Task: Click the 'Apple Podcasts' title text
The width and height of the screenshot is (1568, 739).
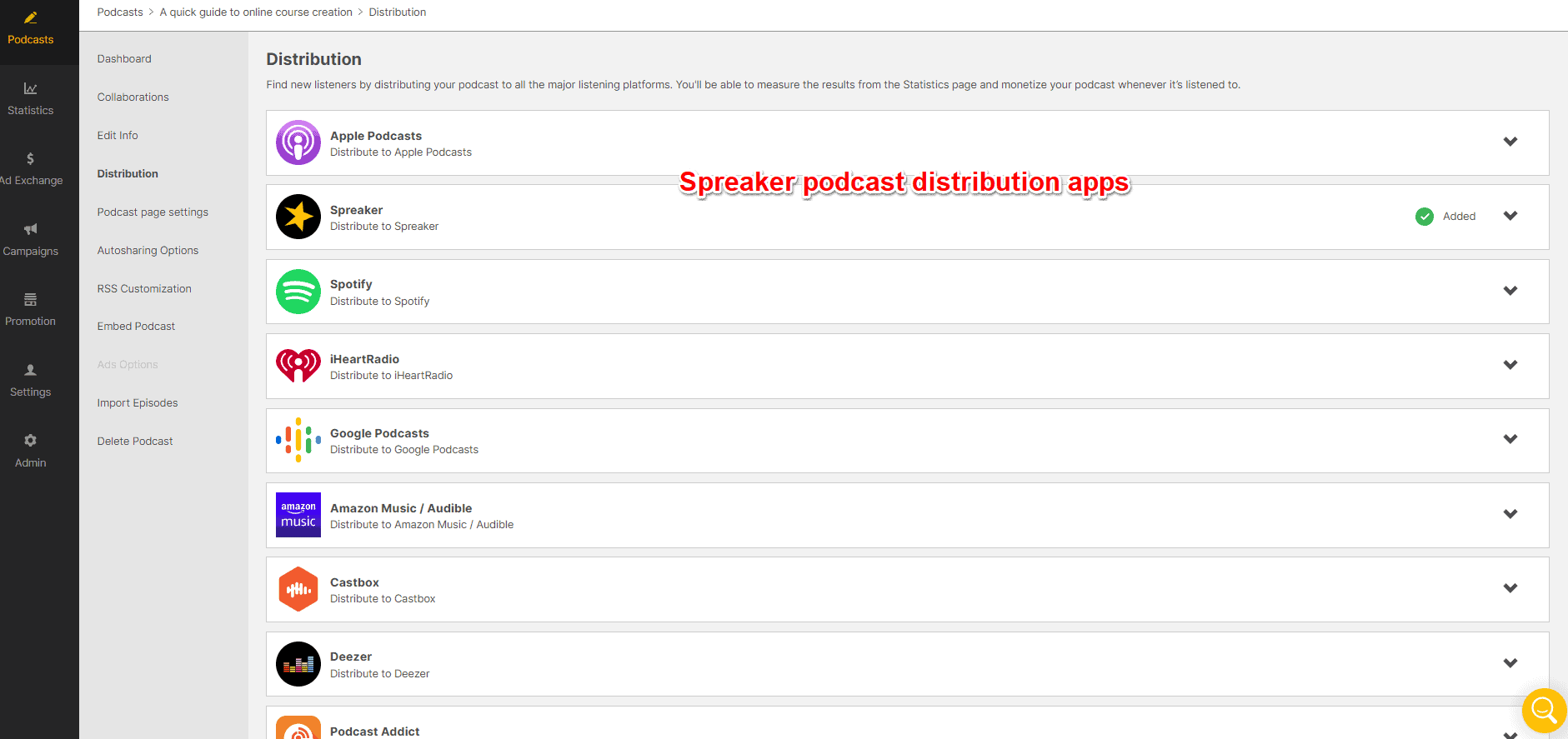Action: tap(376, 136)
